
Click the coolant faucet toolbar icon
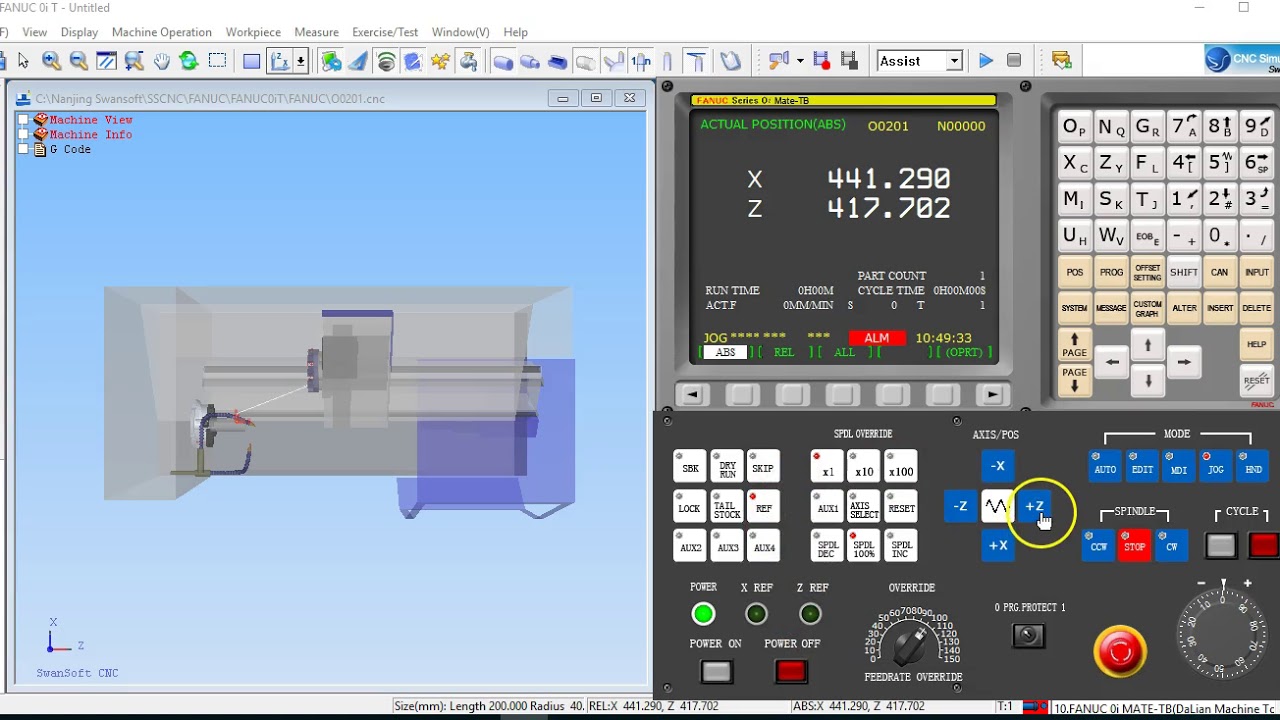pos(468,61)
